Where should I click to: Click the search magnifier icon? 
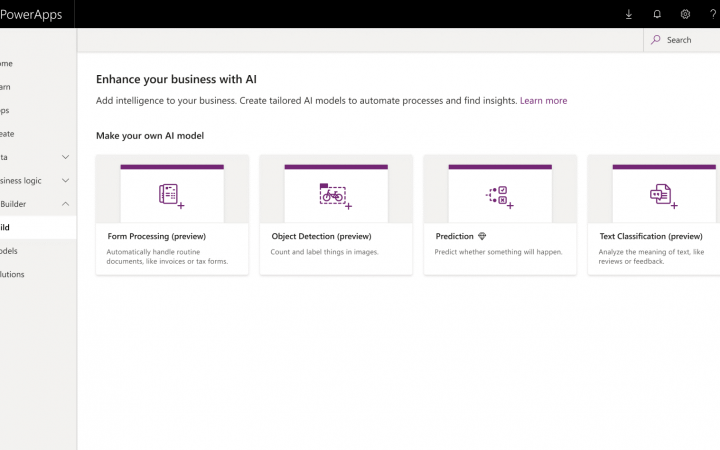[x=656, y=40]
